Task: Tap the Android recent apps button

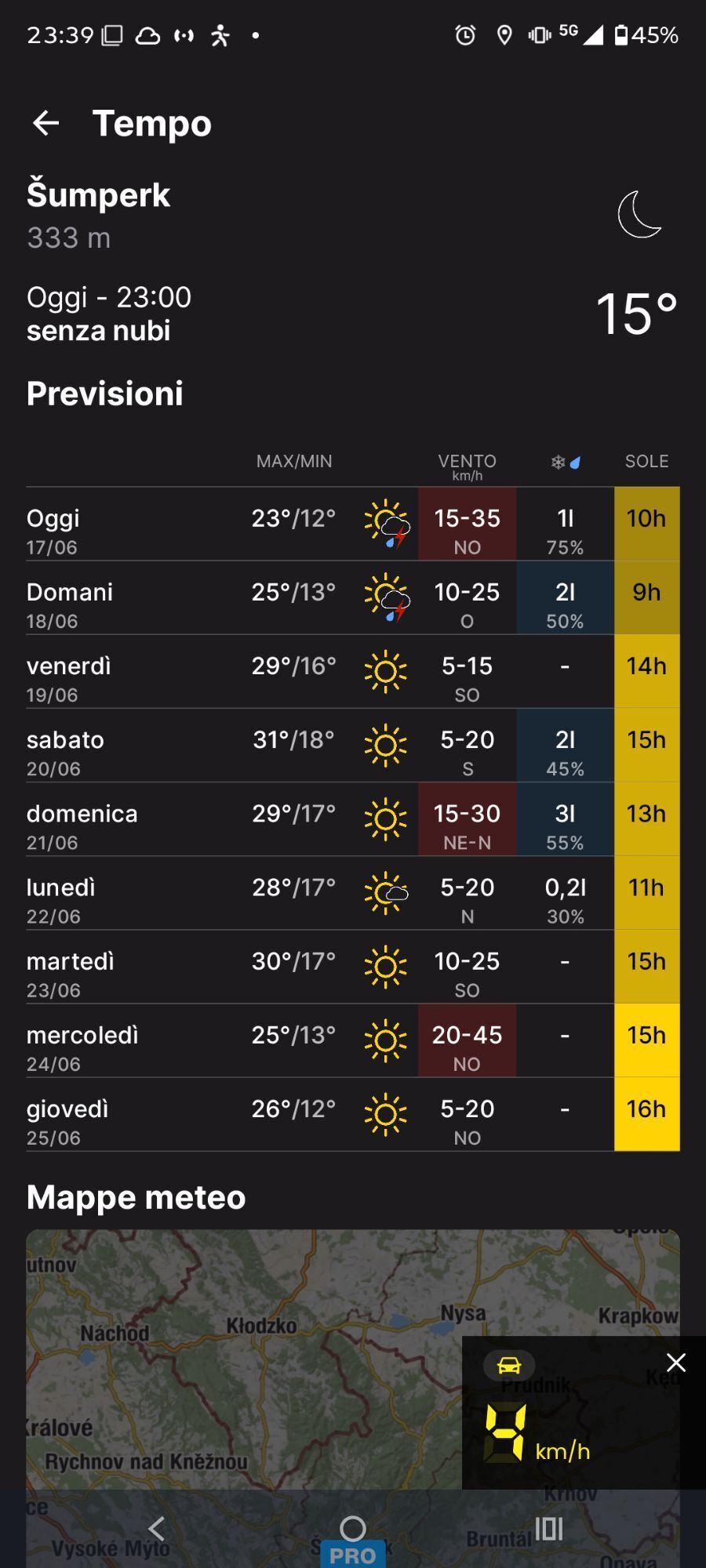Action: 549,1528
